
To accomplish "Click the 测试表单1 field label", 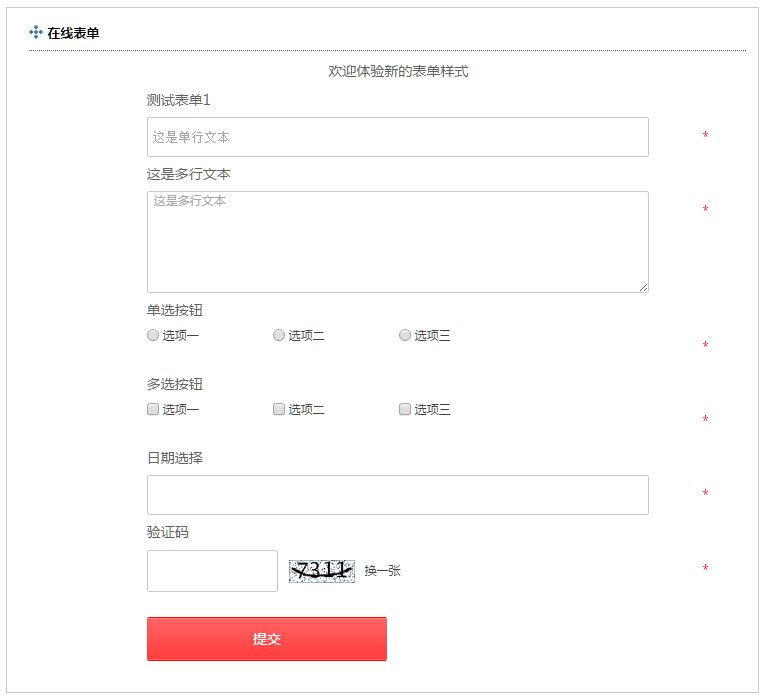I will 178,100.
